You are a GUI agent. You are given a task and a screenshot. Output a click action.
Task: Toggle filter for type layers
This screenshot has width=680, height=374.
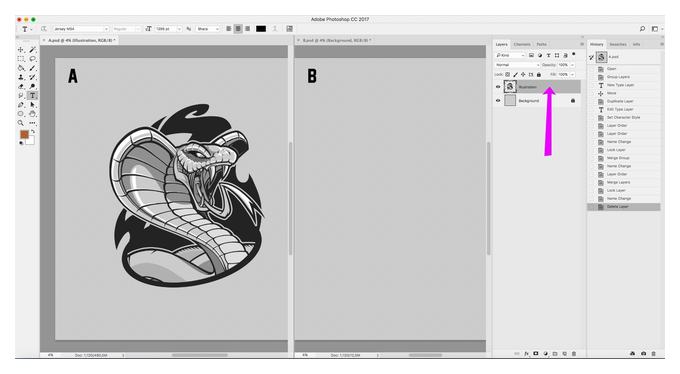[549, 56]
